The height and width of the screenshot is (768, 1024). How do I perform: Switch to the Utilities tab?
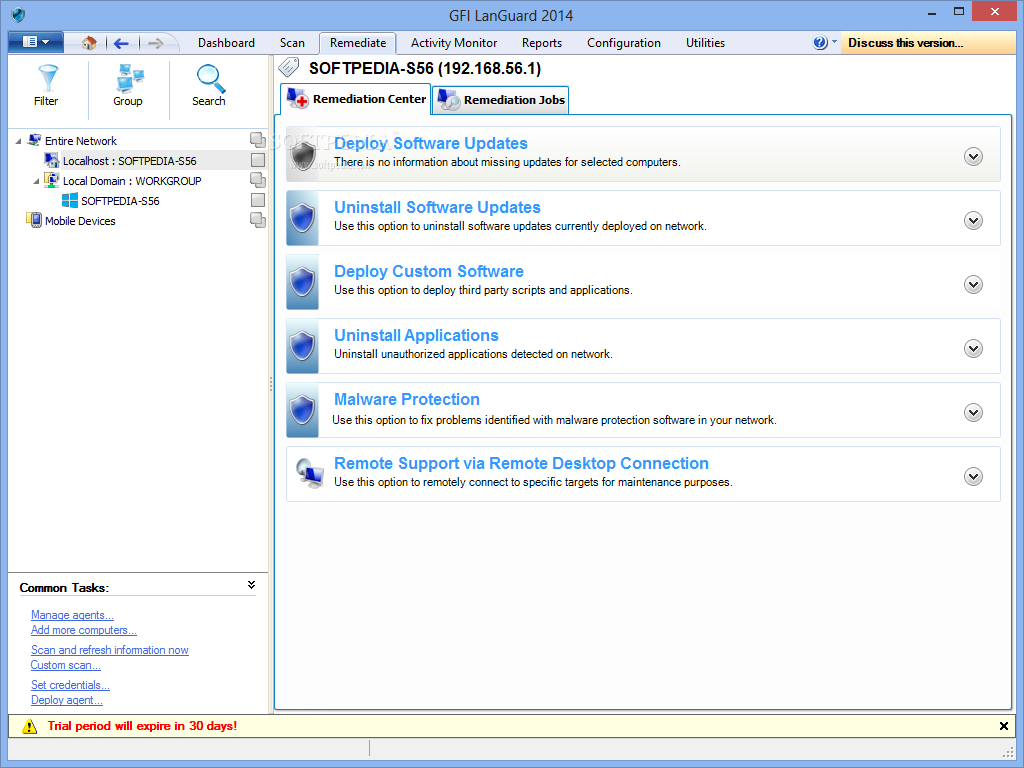click(705, 42)
